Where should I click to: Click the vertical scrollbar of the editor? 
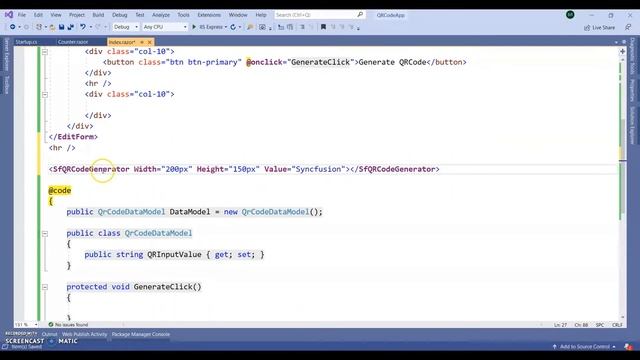[622, 188]
